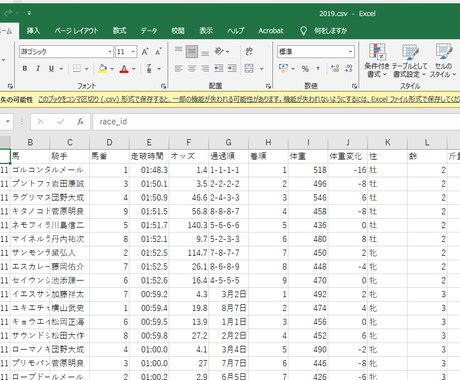Open the 数式 ribbon tab
Image resolution: width=460 pixels, height=380 pixels.
[x=119, y=31]
